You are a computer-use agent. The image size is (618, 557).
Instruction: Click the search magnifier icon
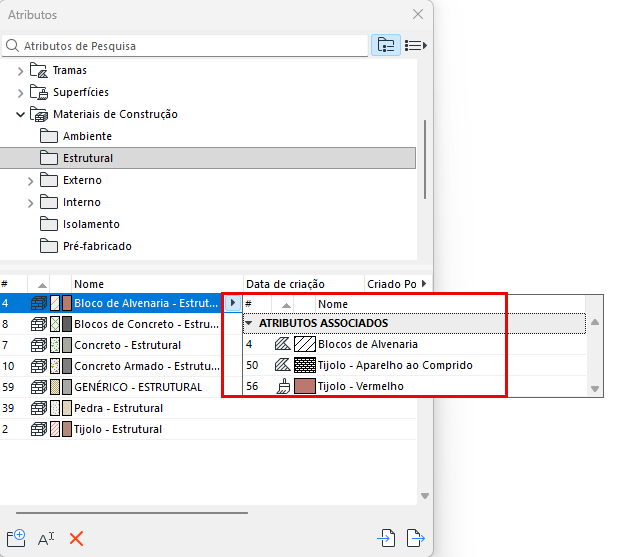coord(12,46)
